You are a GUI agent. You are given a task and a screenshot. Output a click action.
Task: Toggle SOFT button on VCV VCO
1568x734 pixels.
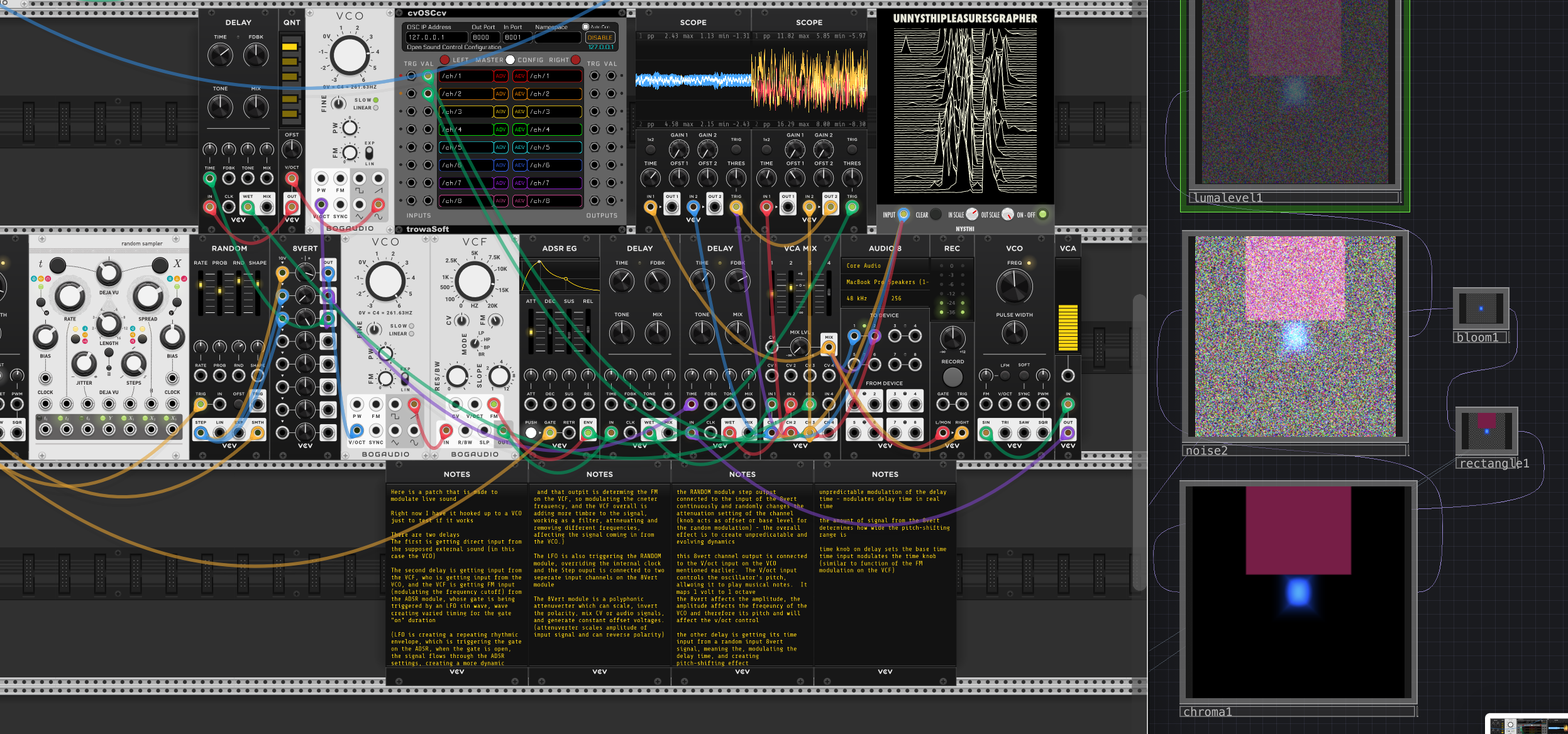click(x=1024, y=376)
